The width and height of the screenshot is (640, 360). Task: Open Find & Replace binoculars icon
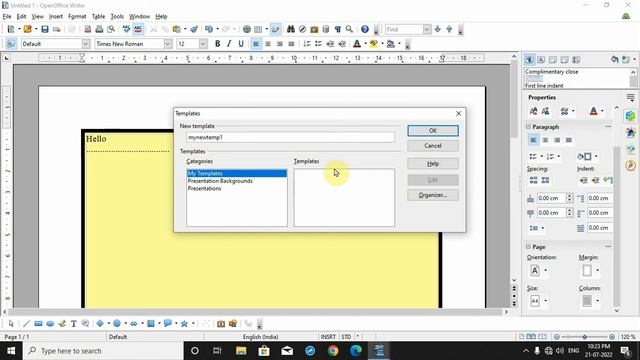[291, 29]
